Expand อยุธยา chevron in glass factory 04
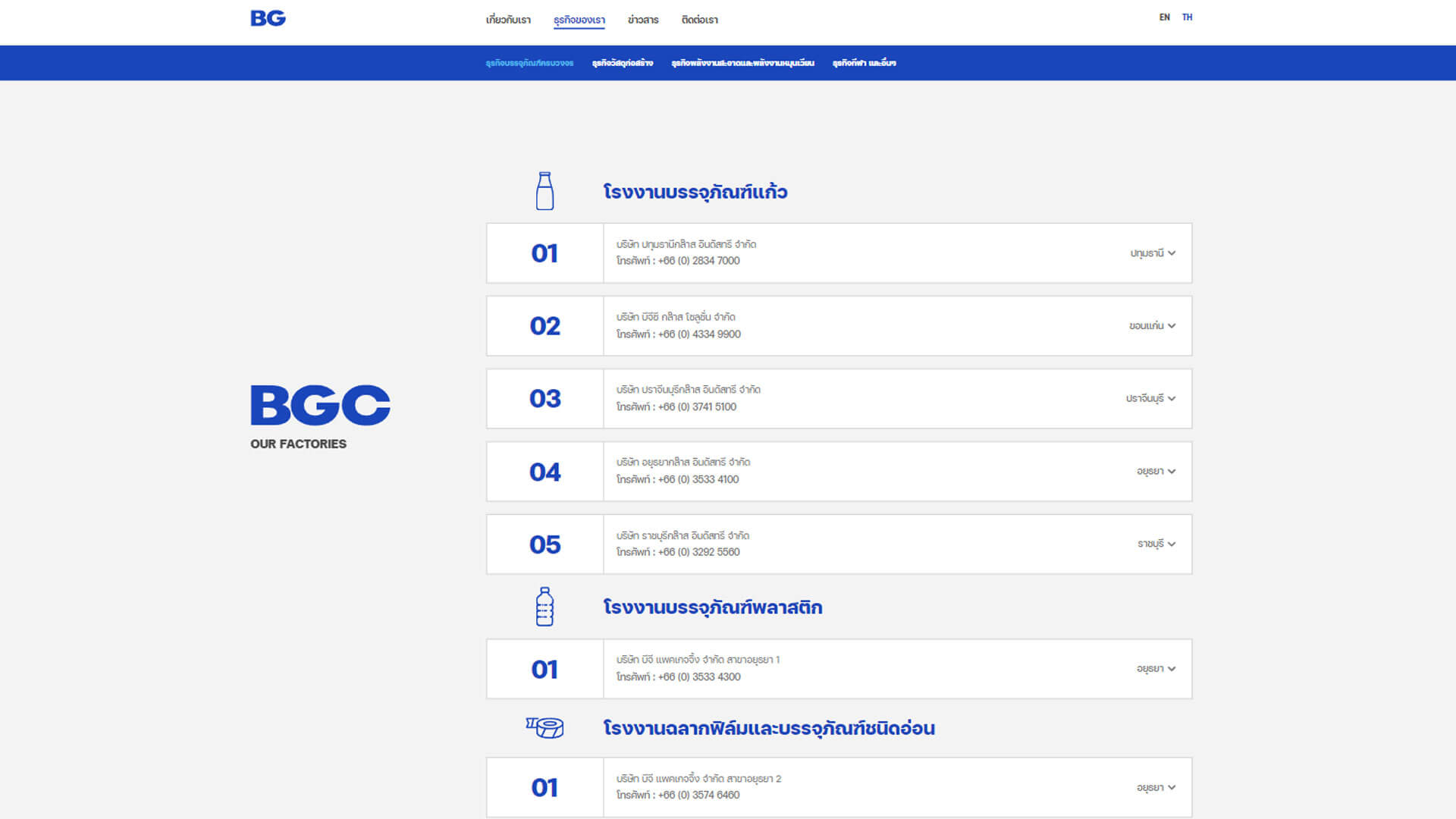 tap(1172, 472)
